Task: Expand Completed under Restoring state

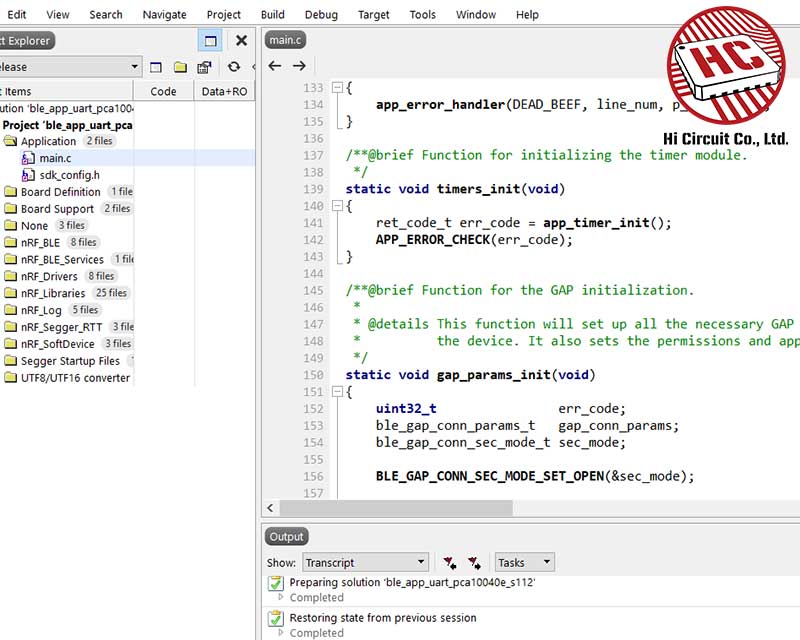Action: pyautogui.click(x=280, y=632)
